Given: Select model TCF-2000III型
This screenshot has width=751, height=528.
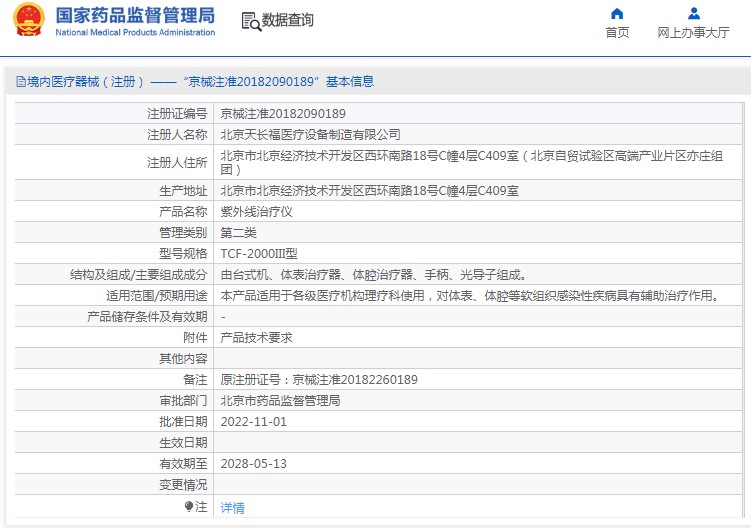Looking at the screenshot, I should (259, 254).
